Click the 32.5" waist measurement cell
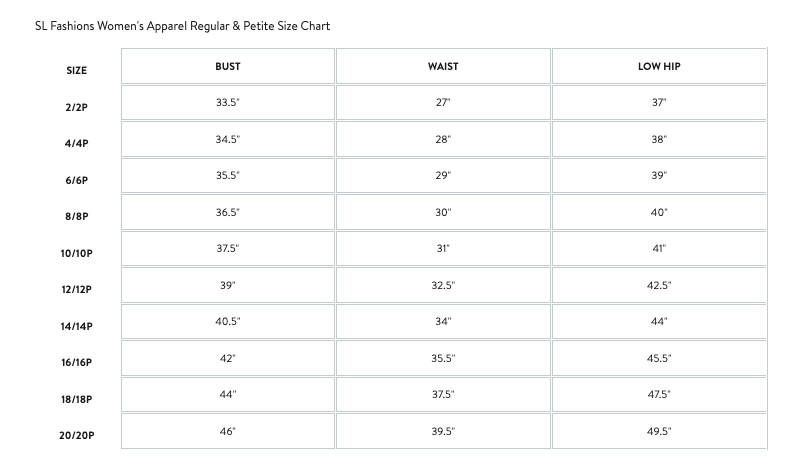Image resolution: width=810 pixels, height=465 pixels. [443, 285]
